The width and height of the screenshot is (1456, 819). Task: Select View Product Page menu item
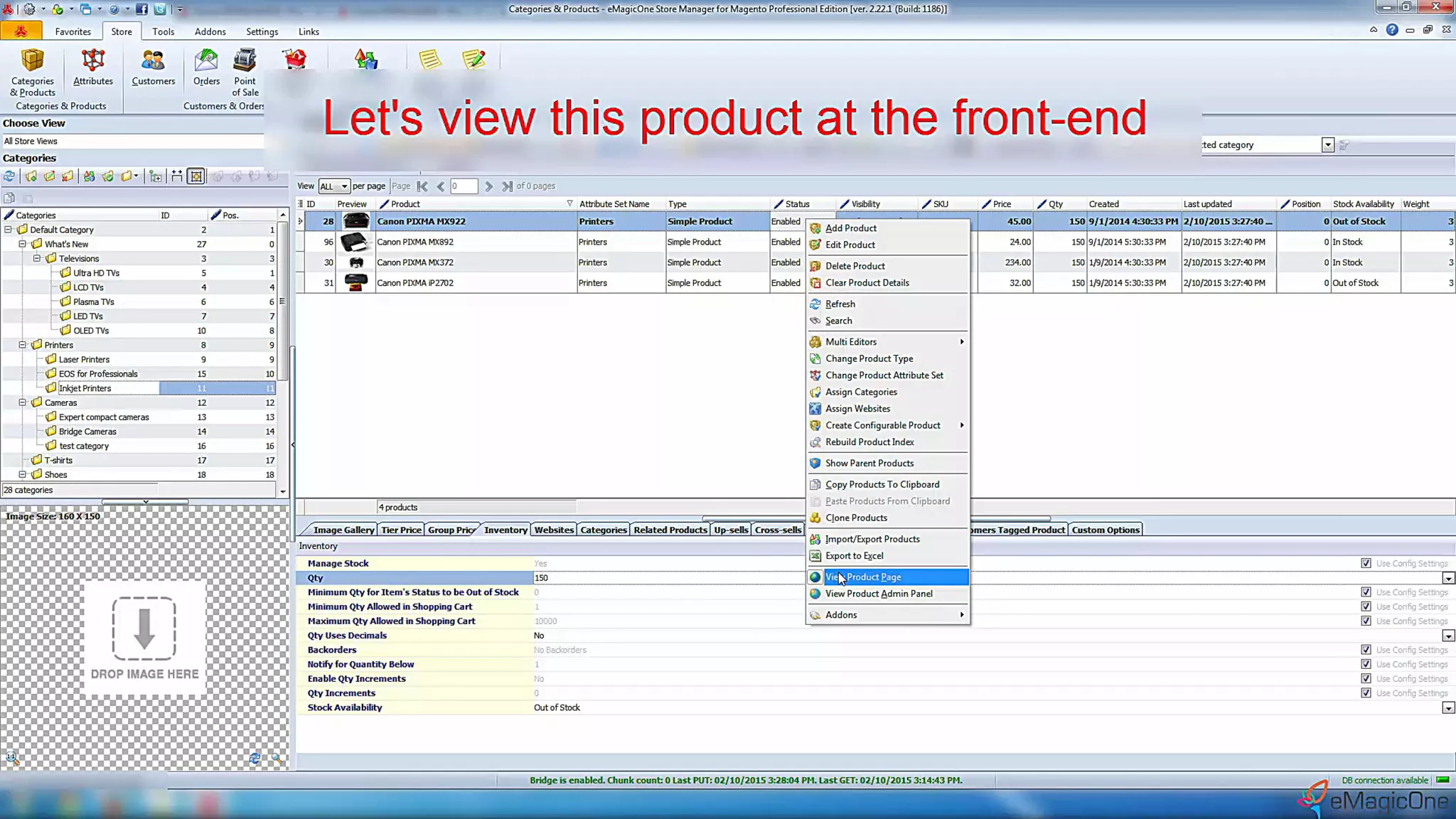(863, 577)
